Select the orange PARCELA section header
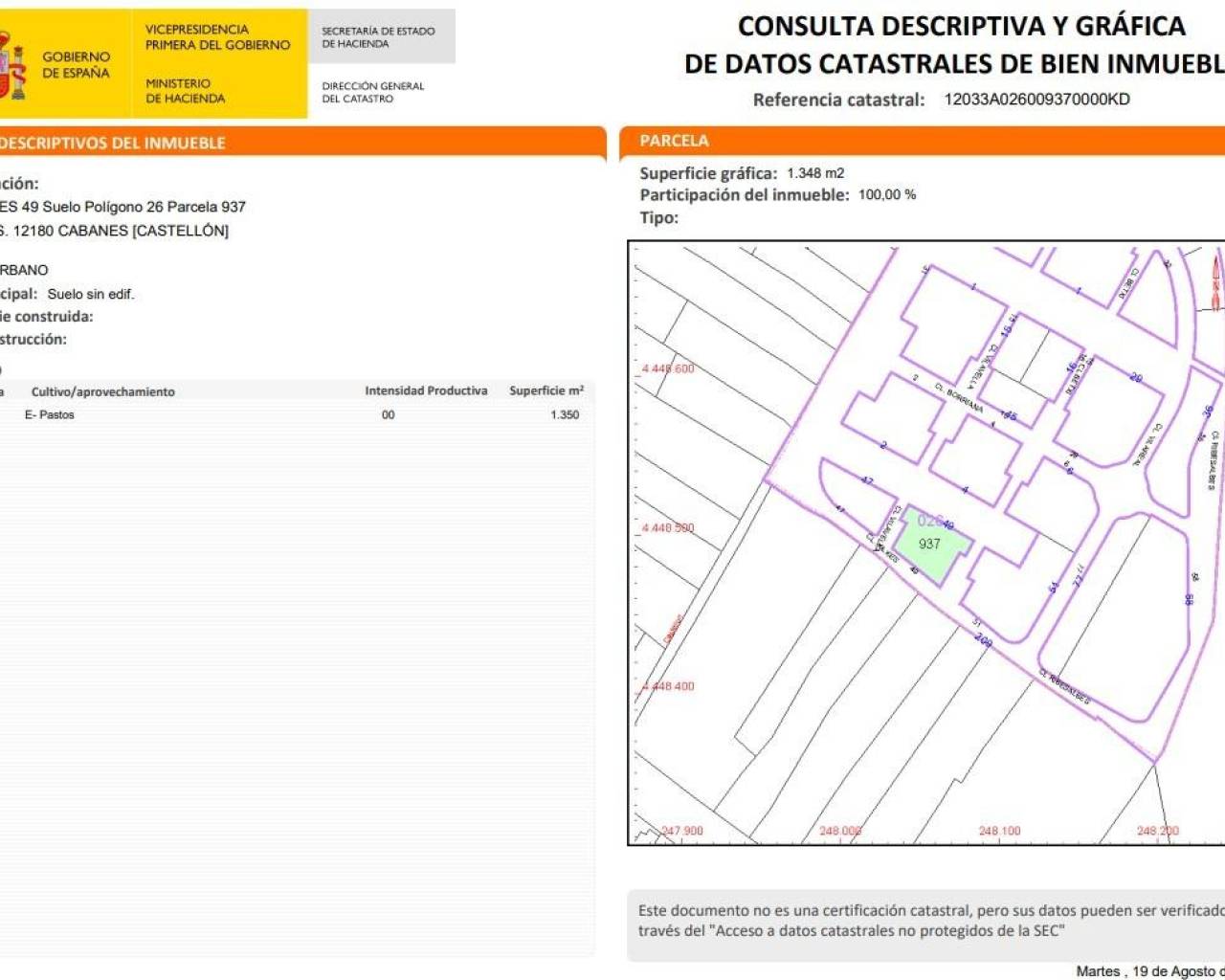 pos(674,141)
